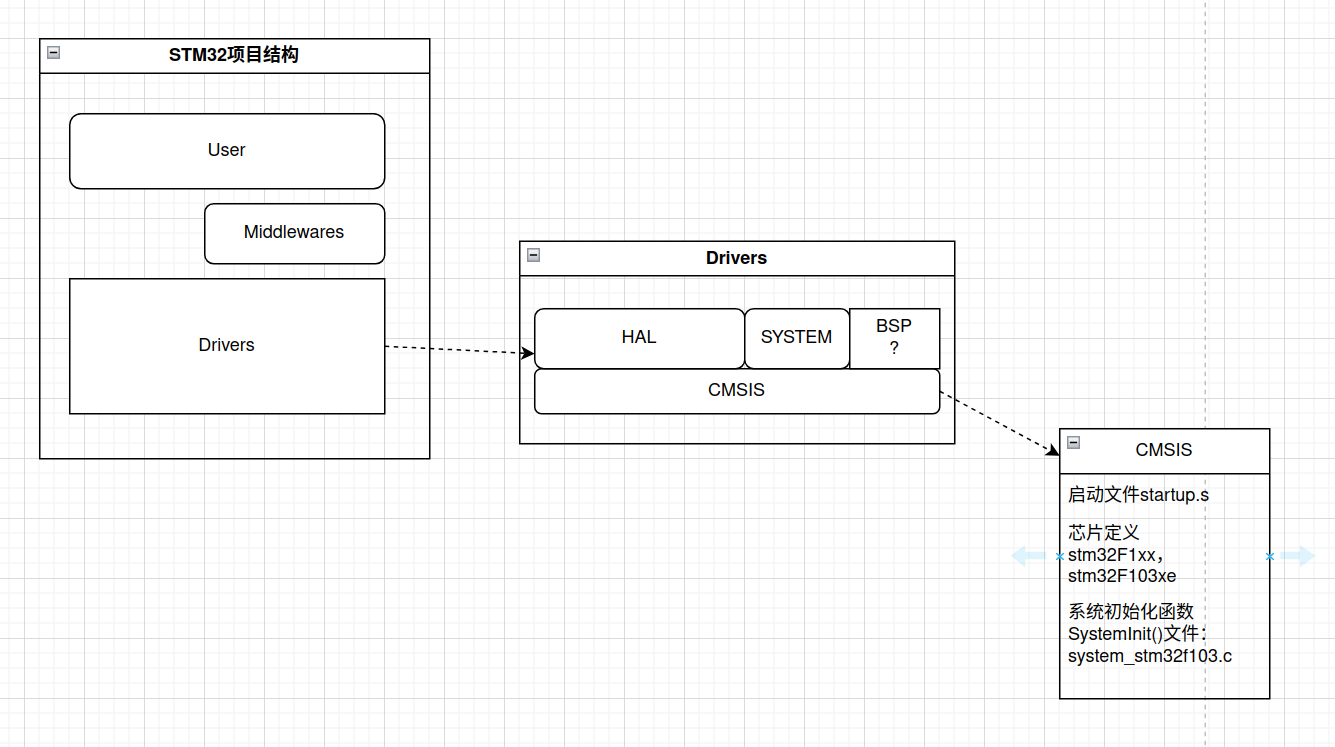Select the Drivers rectangle inside STM32项目结构
Viewport: 1335px width, 747px height.
pyautogui.click(x=227, y=346)
